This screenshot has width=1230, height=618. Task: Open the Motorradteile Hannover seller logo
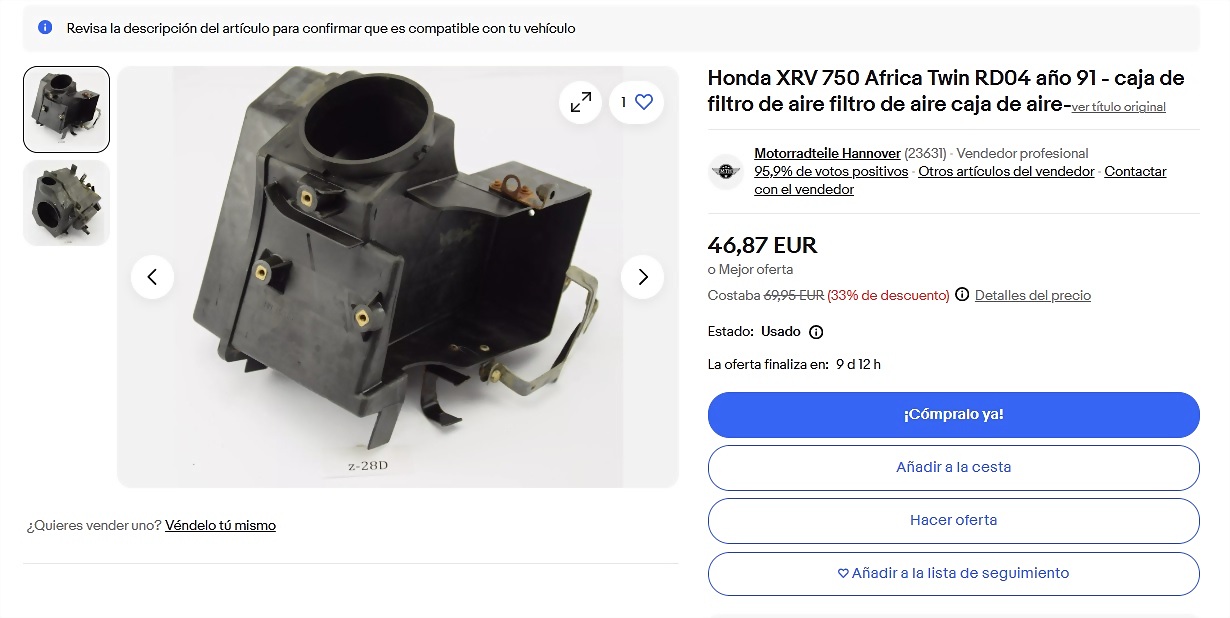pyautogui.click(x=726, y=172)
